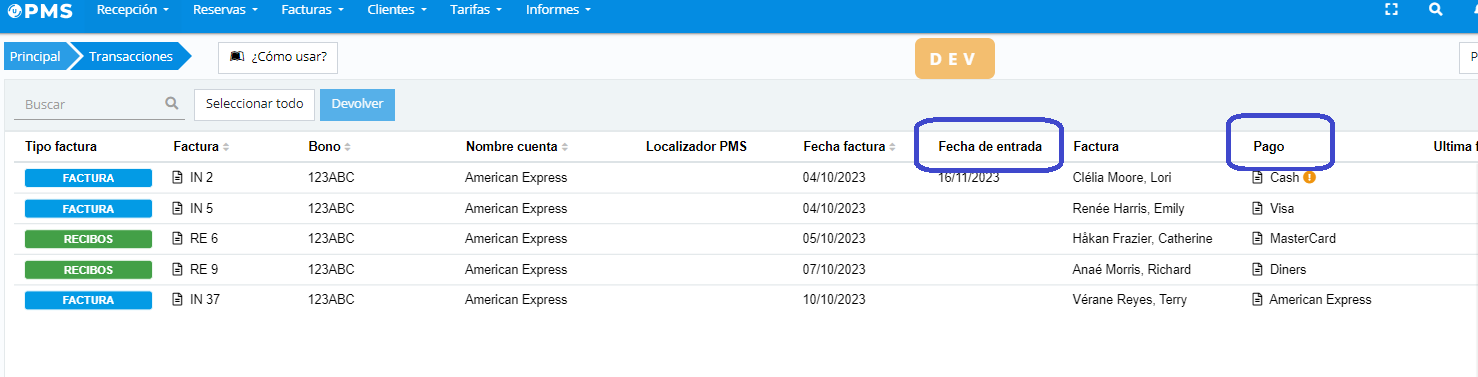The width and height of the screenshot is (1478, 377).
Task: Click the document icon beside IN 2
Action: pyautogui.click(x=178, y=178)
